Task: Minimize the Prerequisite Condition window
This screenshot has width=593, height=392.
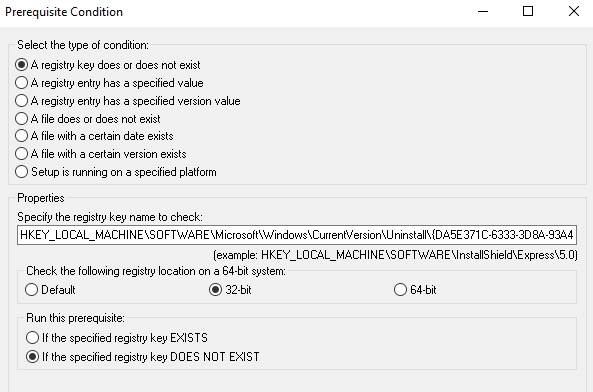Action: coord(483,12)
